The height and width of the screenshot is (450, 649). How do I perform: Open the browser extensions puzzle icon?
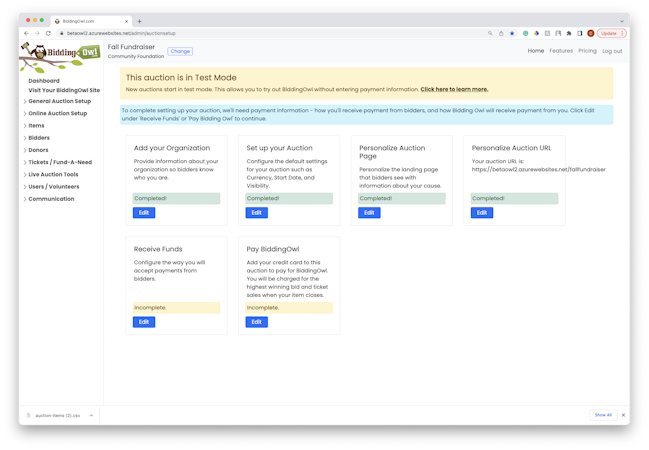(x=569, y=33)
